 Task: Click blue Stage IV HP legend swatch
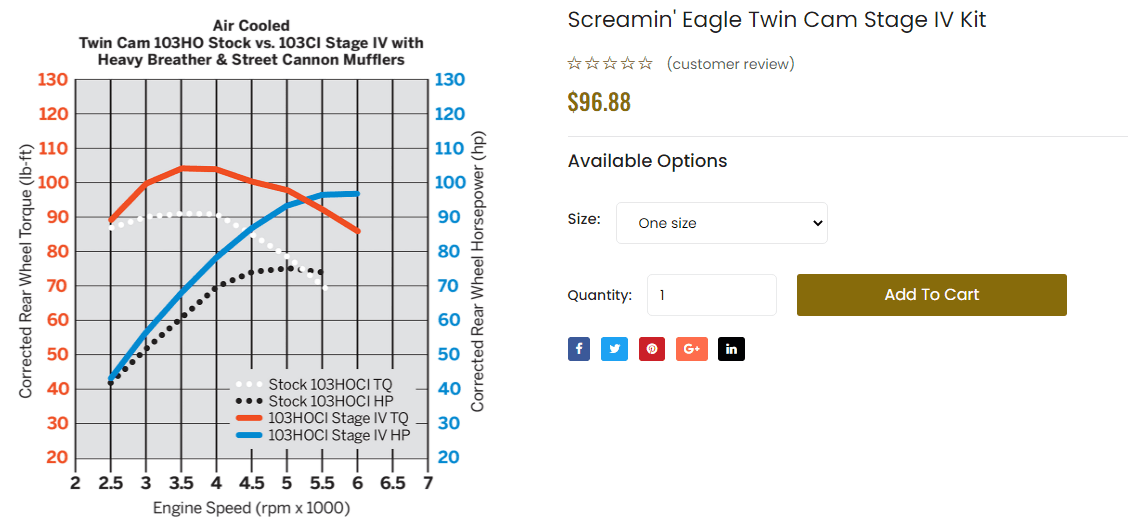pos(249,435)
